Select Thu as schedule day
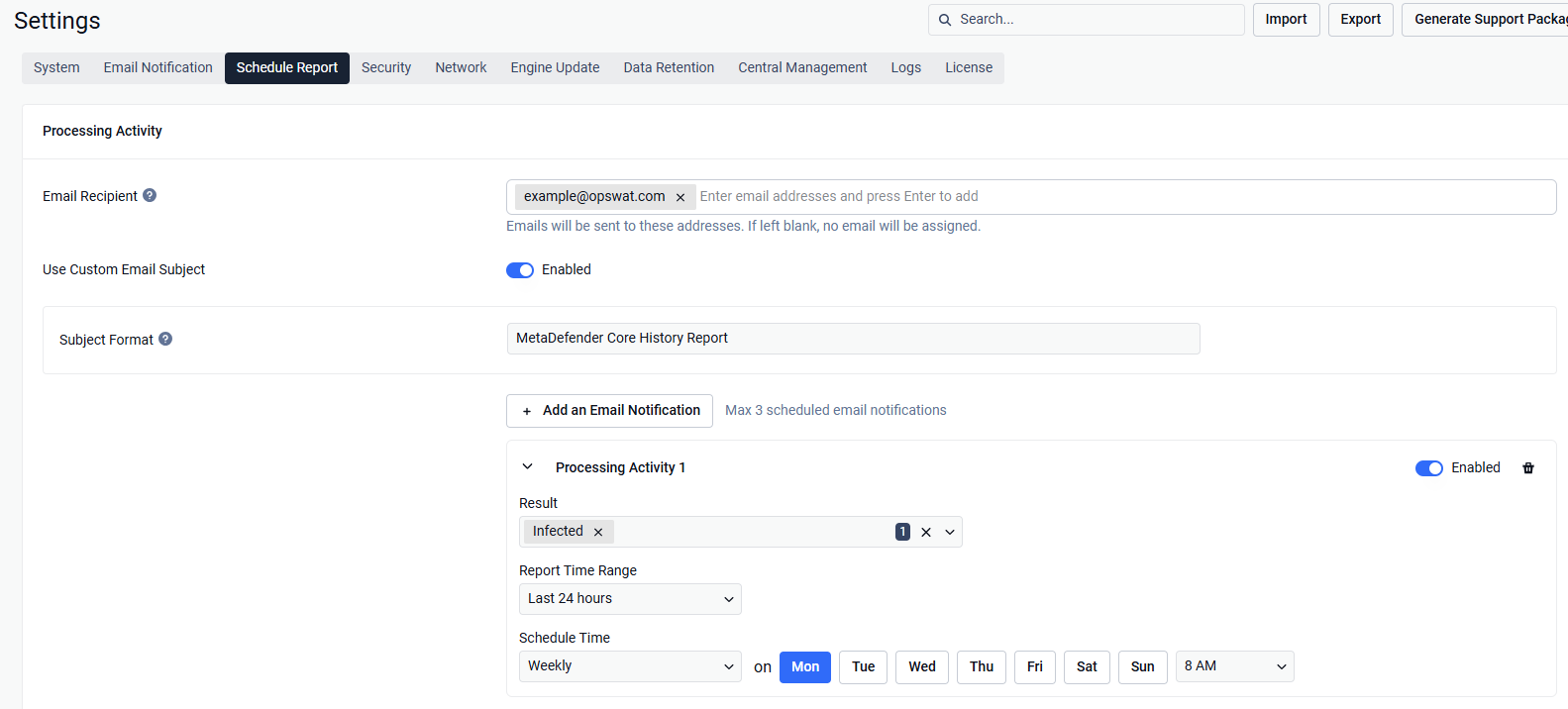 (x=982, y=666)
